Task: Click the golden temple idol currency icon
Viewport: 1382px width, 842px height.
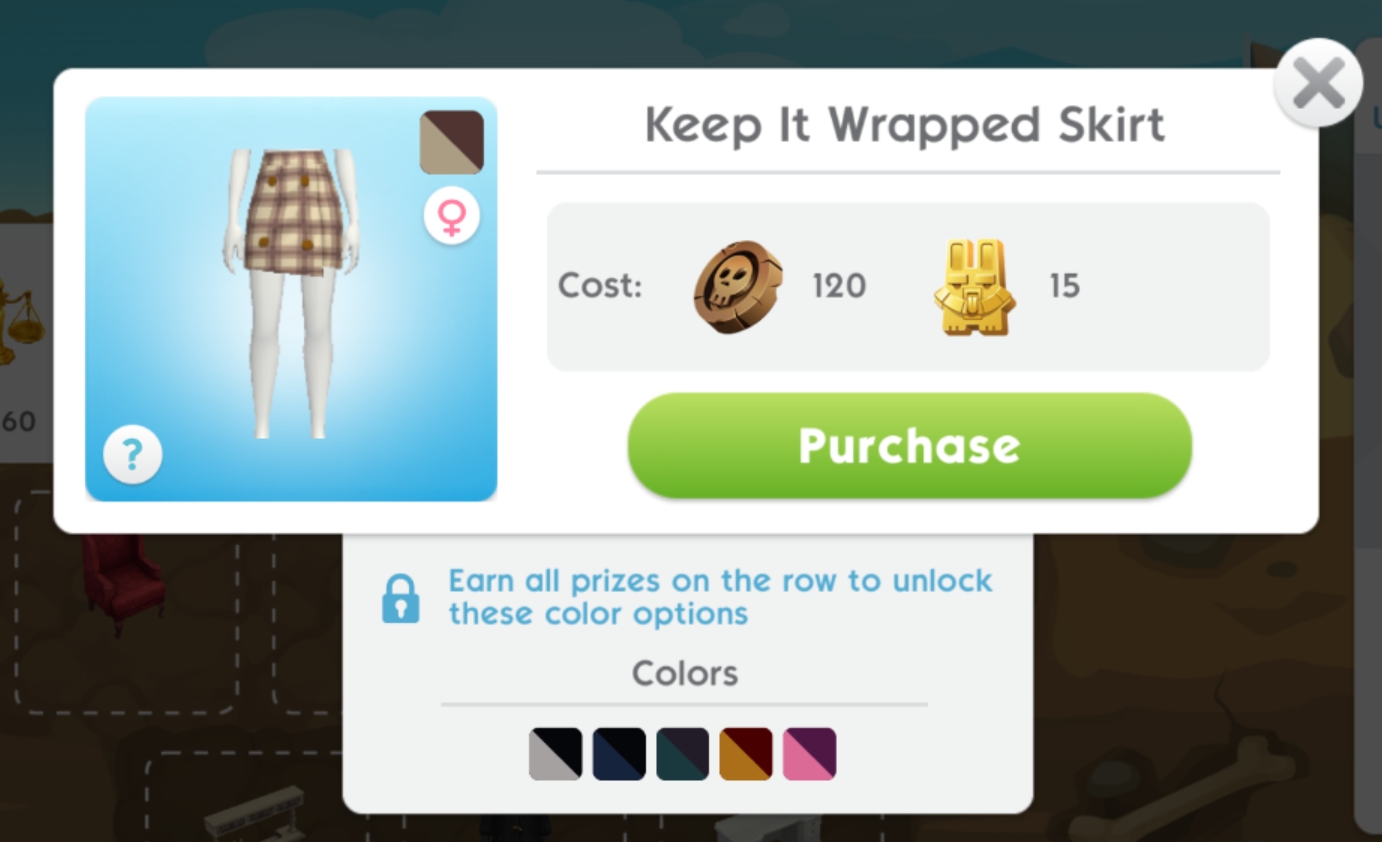Action: [974, 286]
